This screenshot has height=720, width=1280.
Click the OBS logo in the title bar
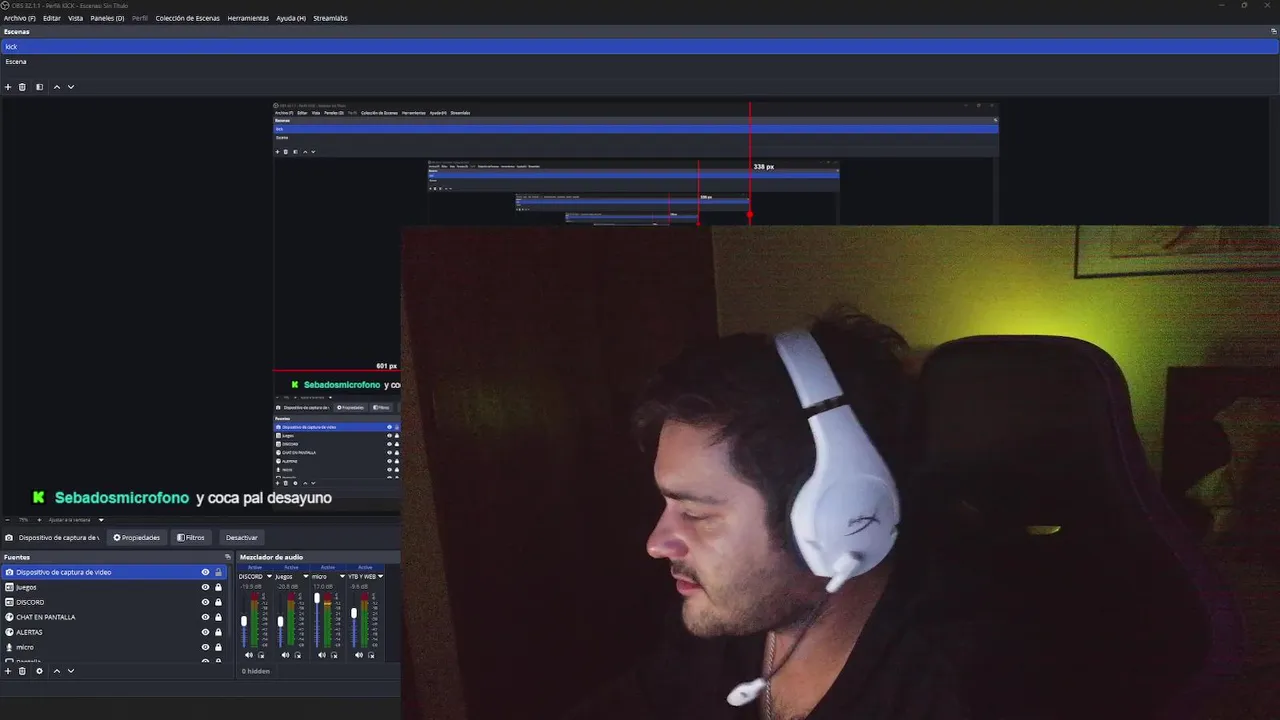click(x=5, y=5)
